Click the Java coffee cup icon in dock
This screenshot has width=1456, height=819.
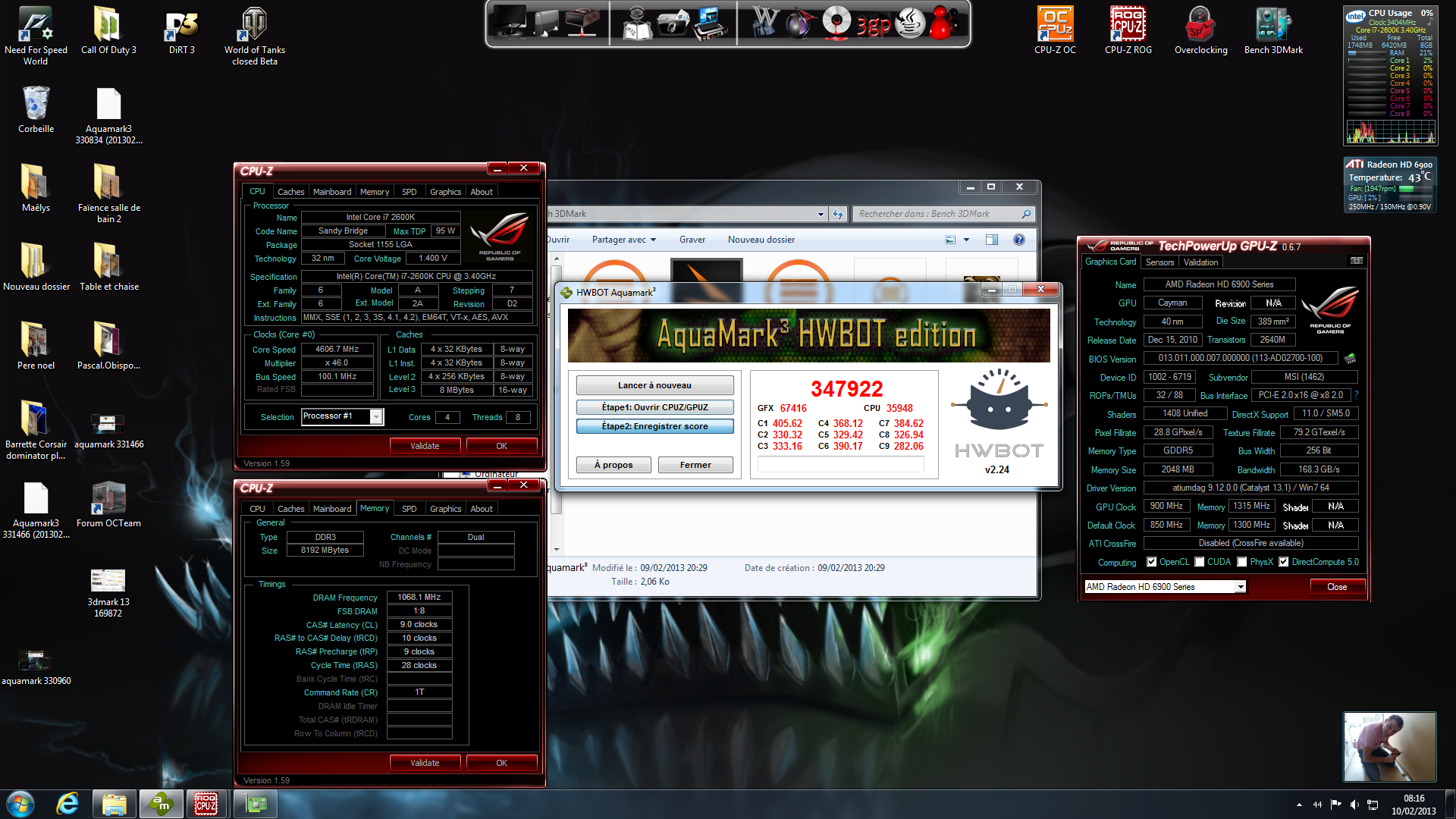[910, 22]
